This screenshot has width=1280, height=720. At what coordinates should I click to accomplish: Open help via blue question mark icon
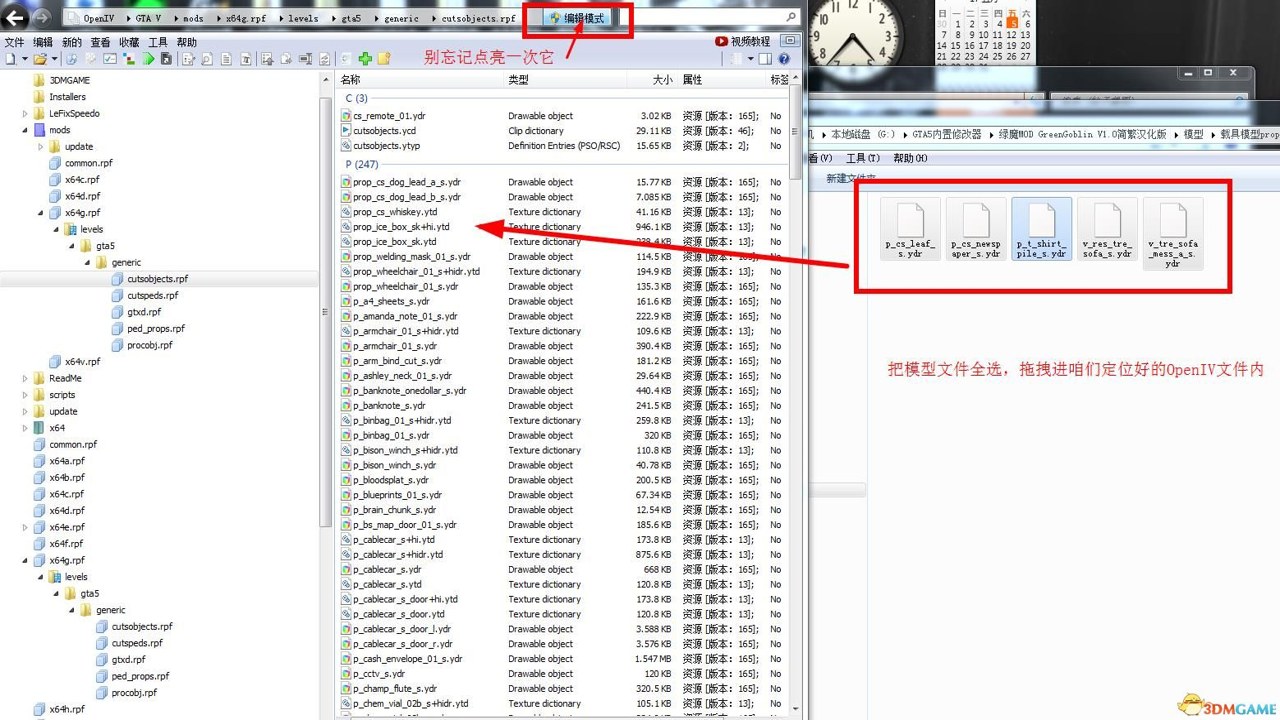[x=784, y=59]
